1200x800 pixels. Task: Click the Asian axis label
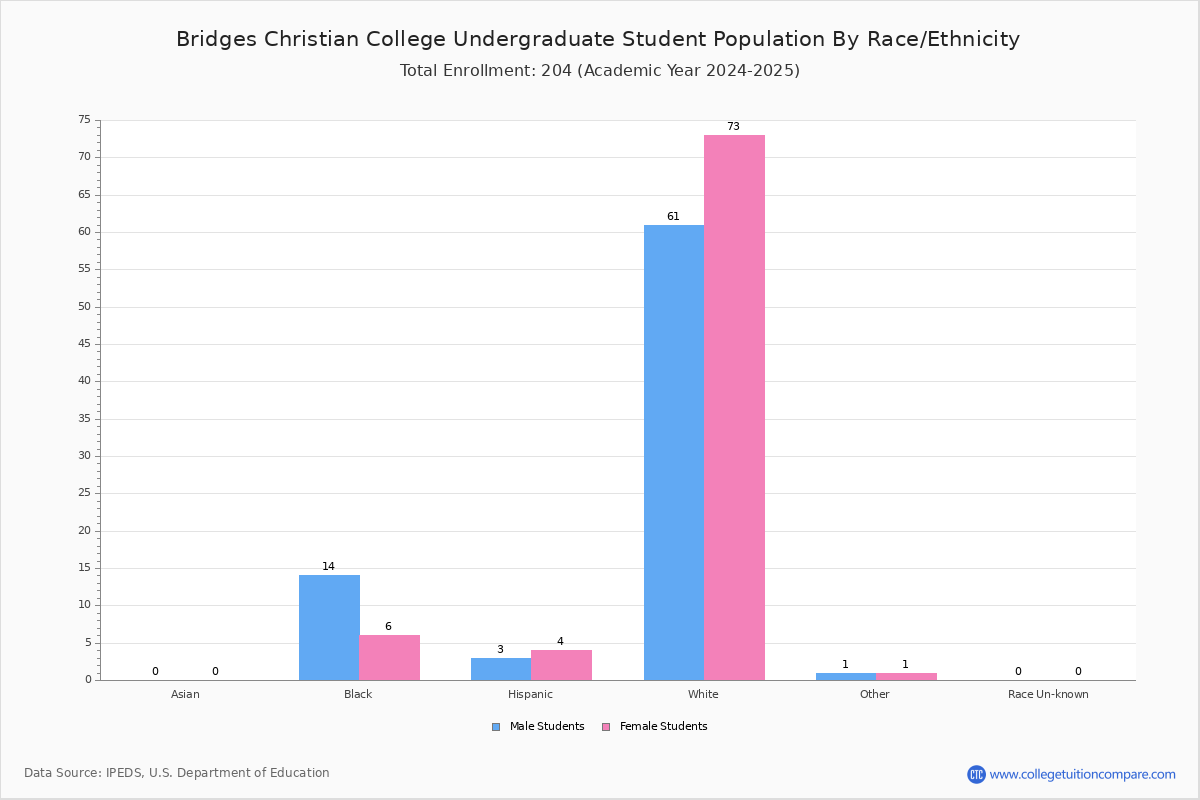point(185,694)
